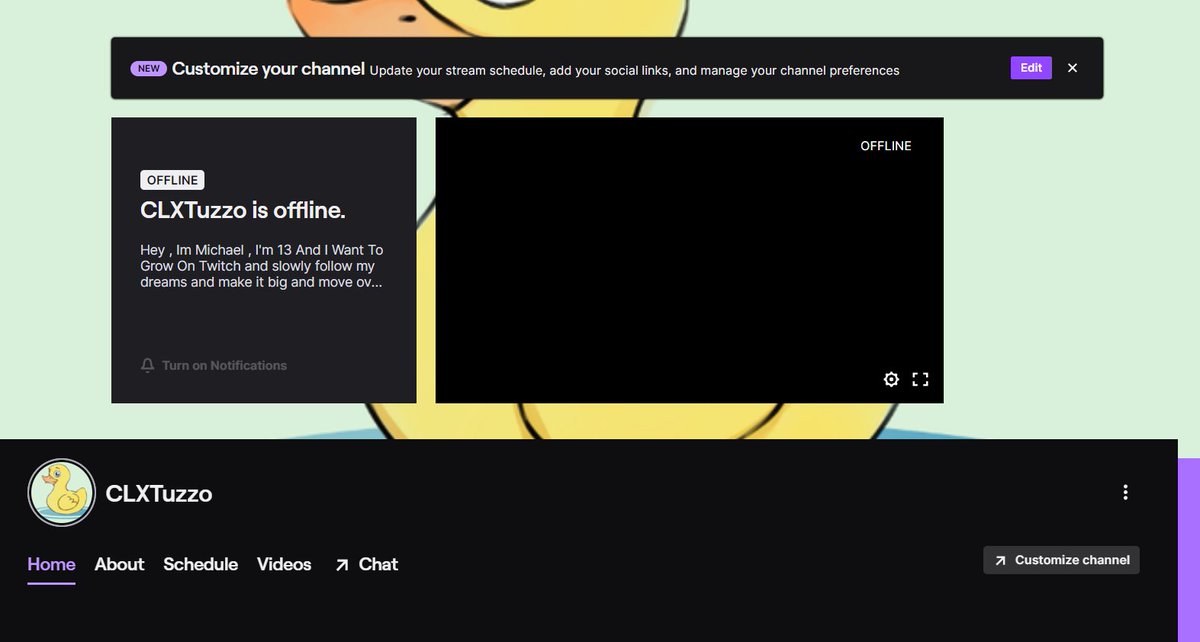The image size is (1200, 642).
Task: Click the CLXTuzzo duck profile avatar
Action: pyautogui.click(x=62, y=492)
